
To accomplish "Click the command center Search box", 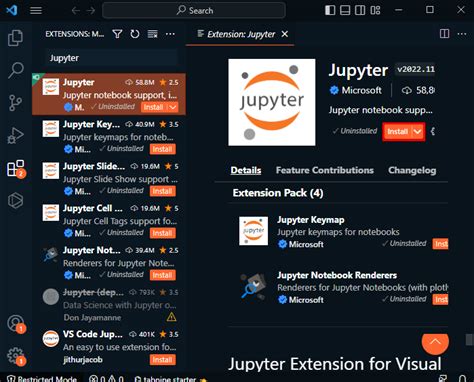I will pyautogui.click(x=194, y=10).
